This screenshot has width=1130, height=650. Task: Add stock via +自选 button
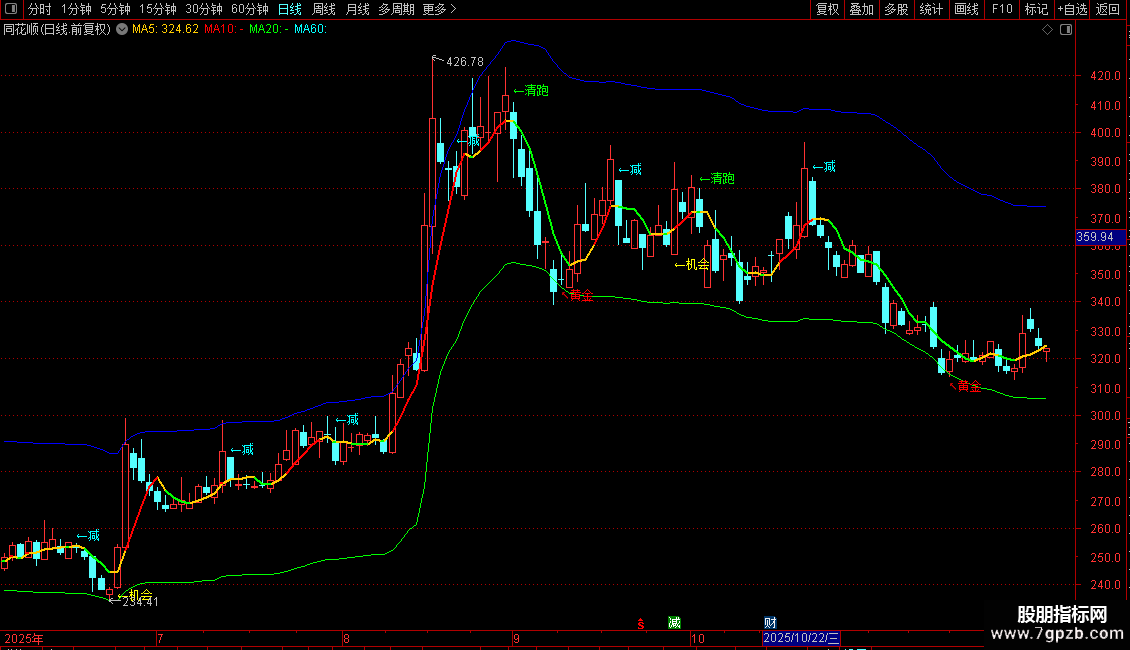tap(1072, 9)
